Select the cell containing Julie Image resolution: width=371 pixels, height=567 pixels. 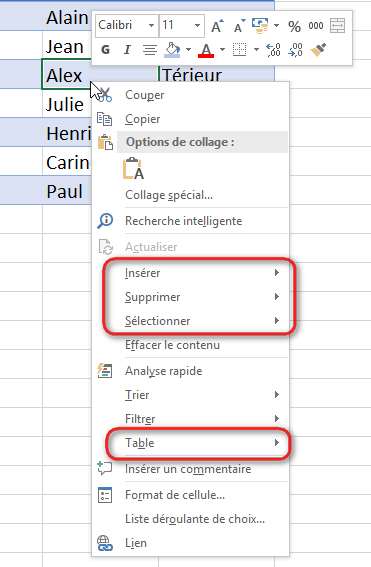pos(67,105)
